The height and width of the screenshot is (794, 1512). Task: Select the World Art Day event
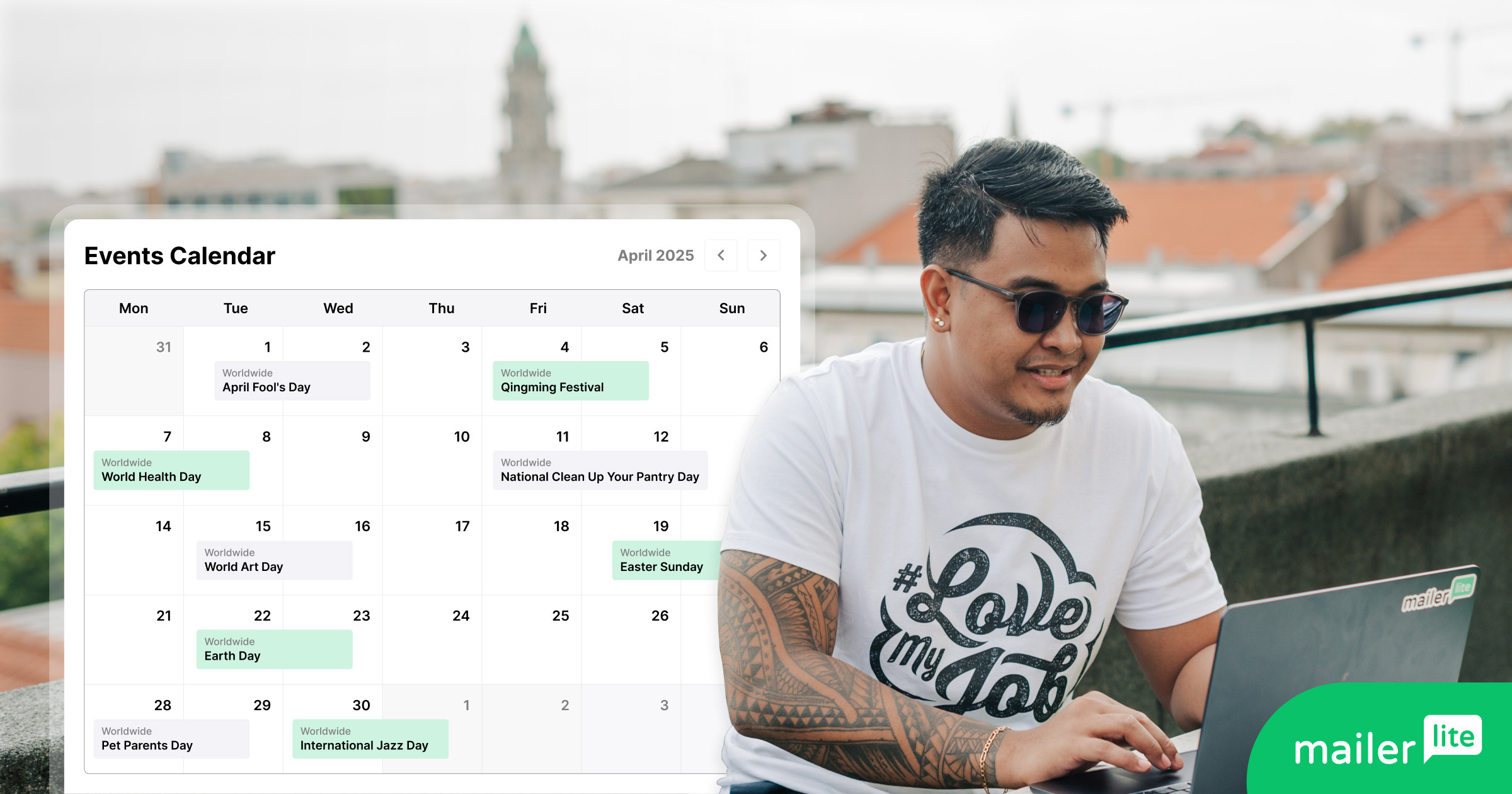(x=273, y=560)
